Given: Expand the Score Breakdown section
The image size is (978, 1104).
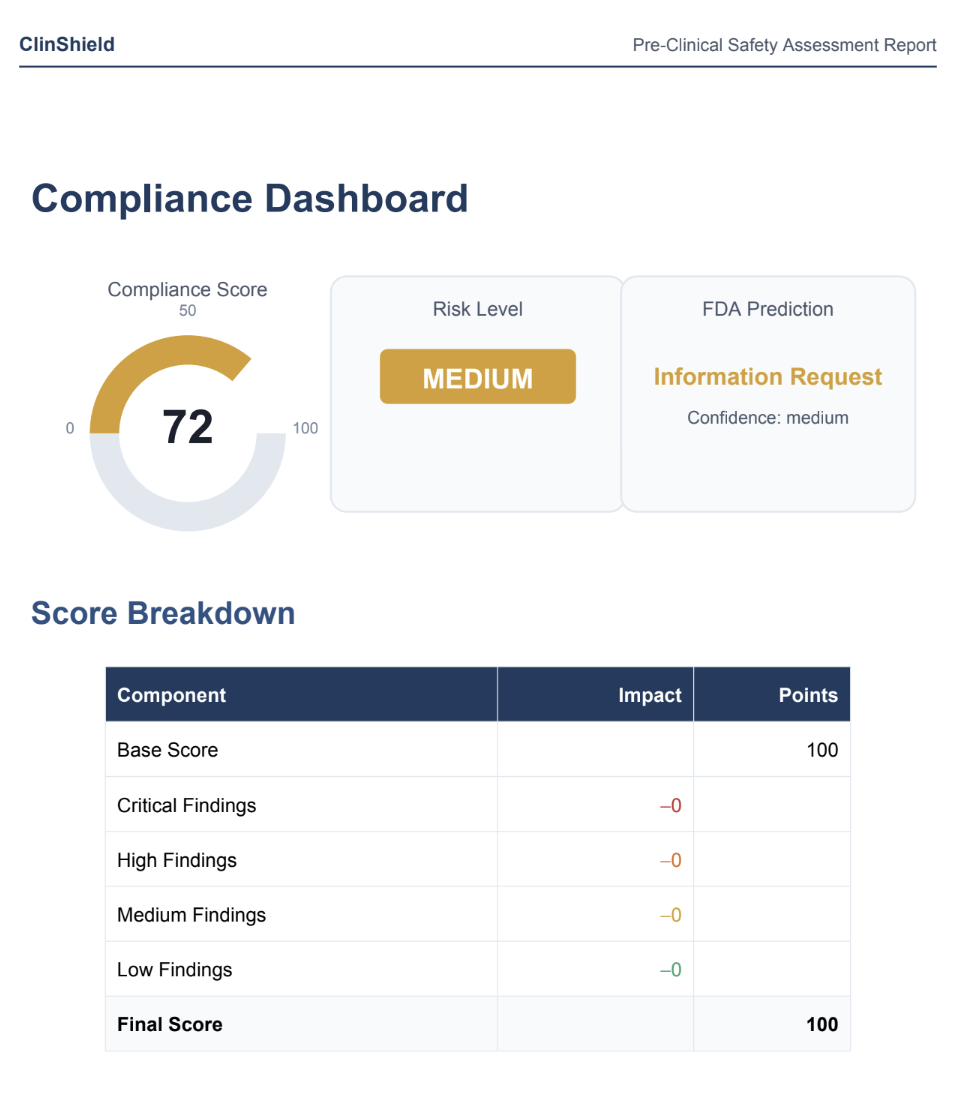Looking at the screenshot, I should (x=163, y=613).
